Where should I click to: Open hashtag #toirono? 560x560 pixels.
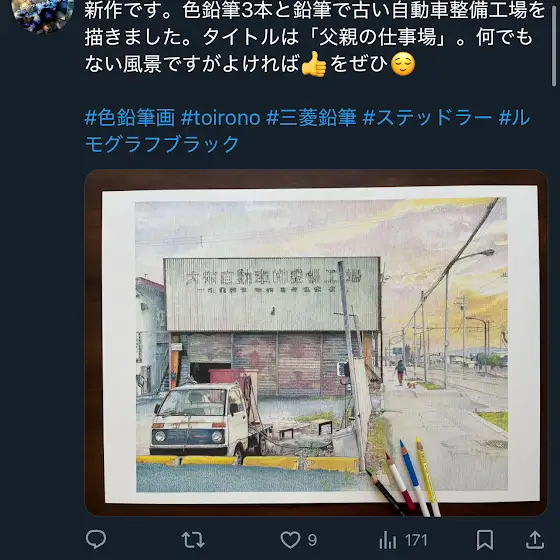tap(220, 118)
